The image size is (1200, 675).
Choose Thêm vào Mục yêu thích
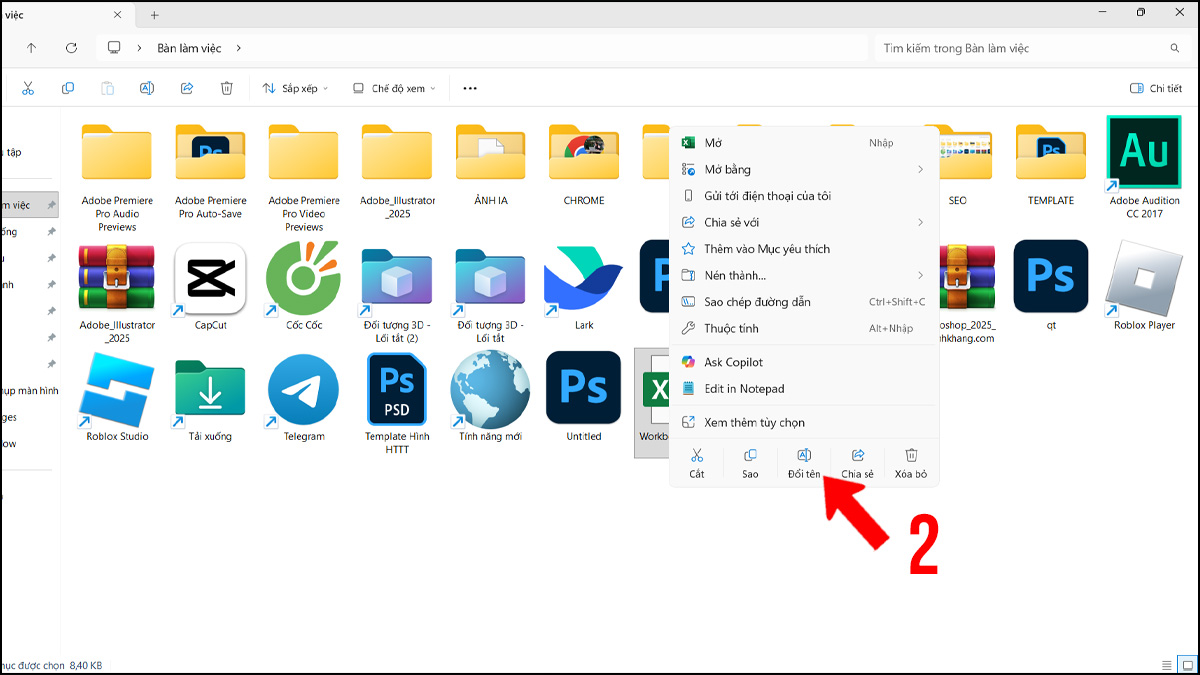804,249
